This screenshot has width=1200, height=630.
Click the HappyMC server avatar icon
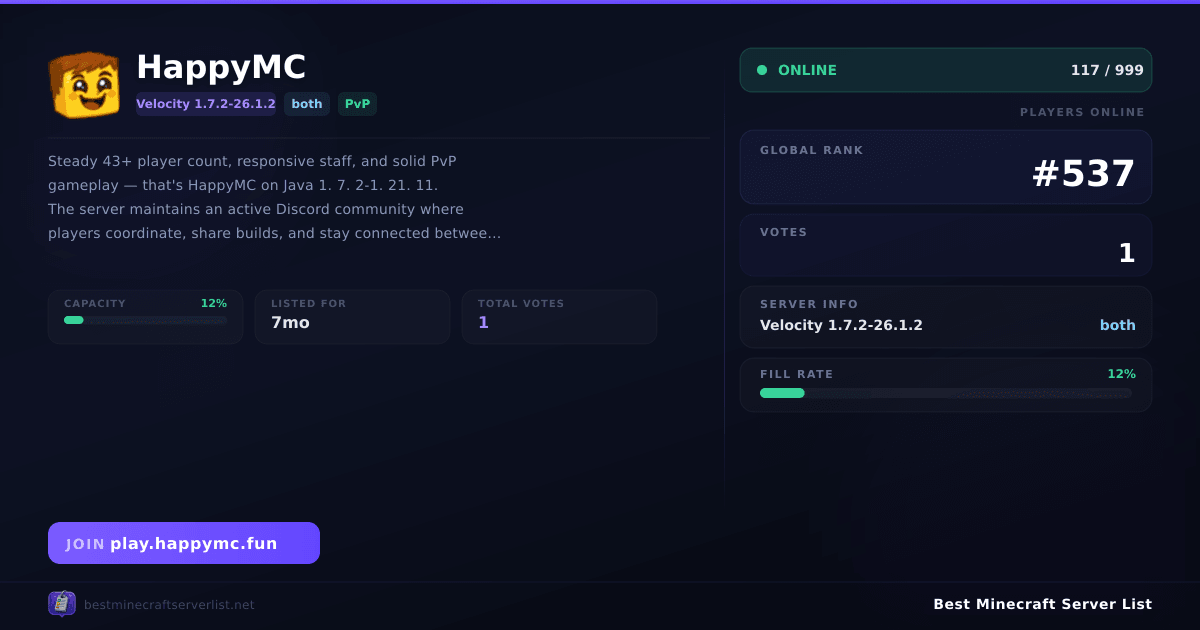coord(84,85)
